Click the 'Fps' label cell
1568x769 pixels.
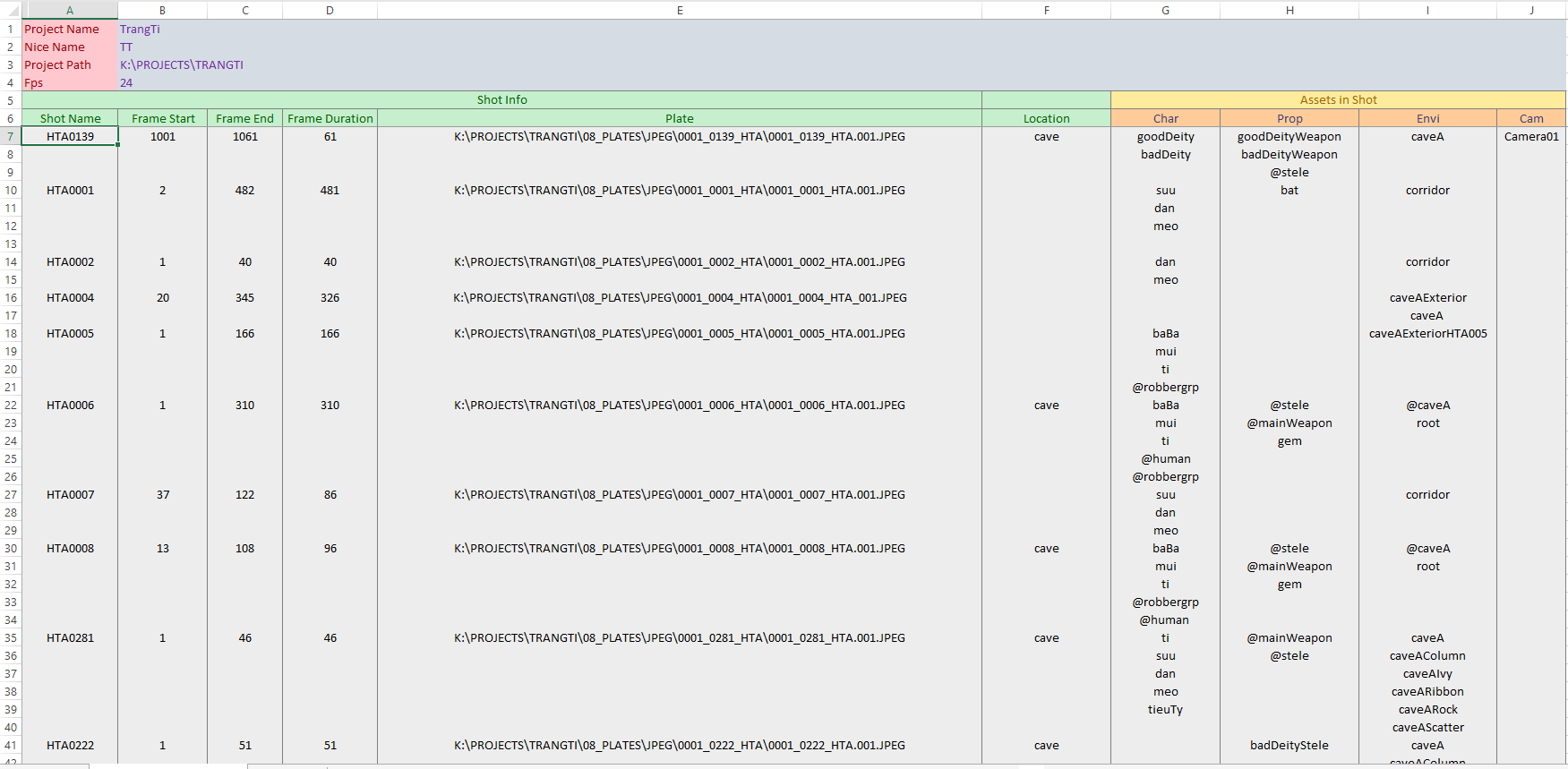coord(70,82)
